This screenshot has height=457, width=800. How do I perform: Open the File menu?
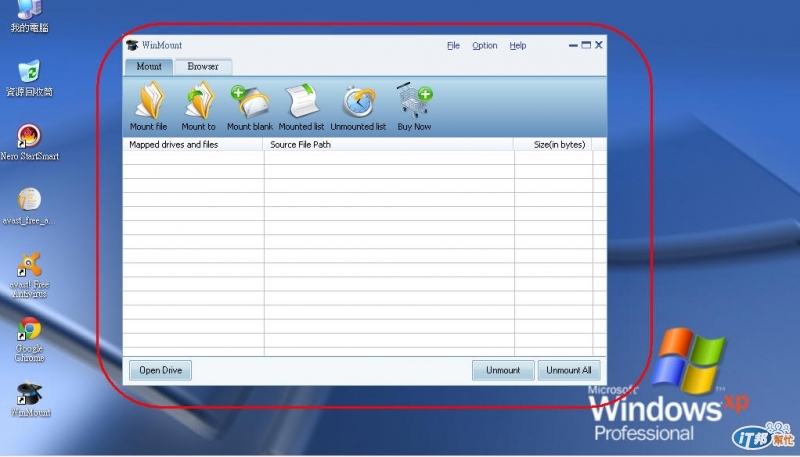pos(453,45)
